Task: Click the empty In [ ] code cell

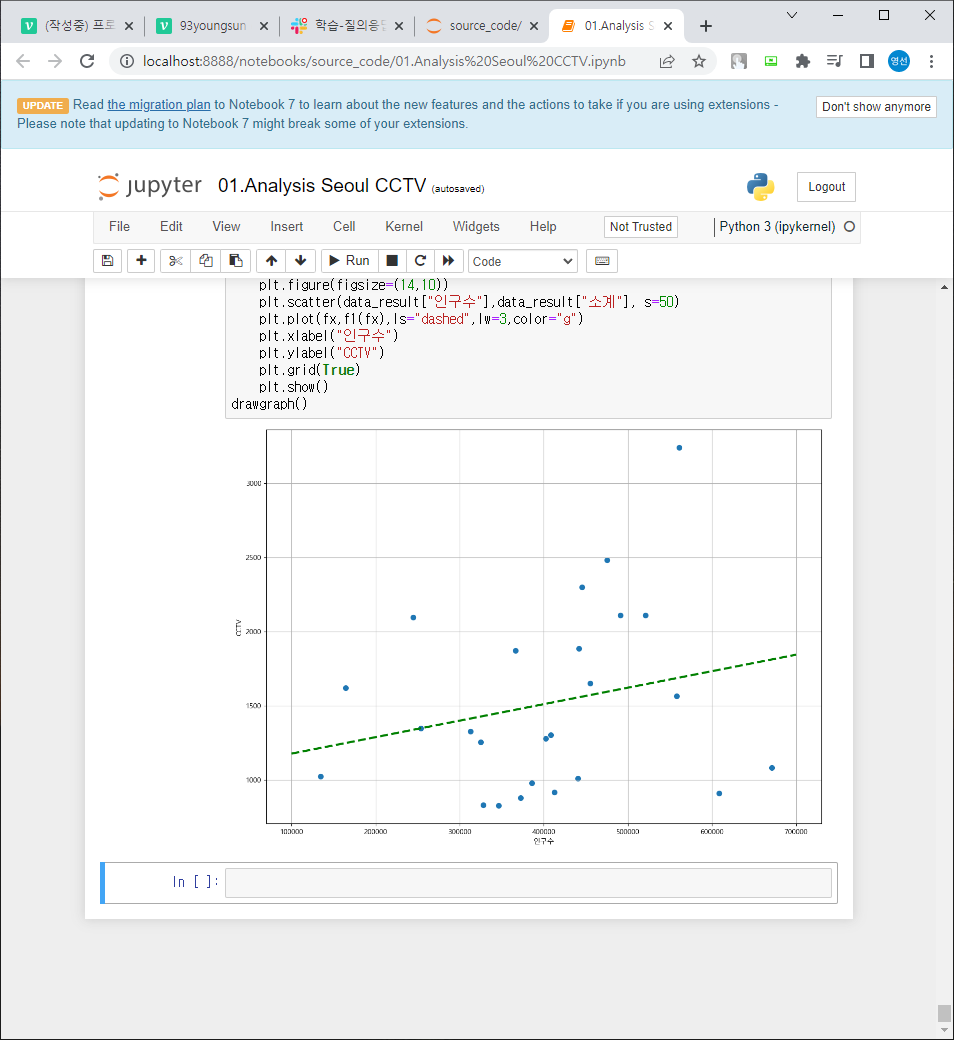Action: point(528,883)
